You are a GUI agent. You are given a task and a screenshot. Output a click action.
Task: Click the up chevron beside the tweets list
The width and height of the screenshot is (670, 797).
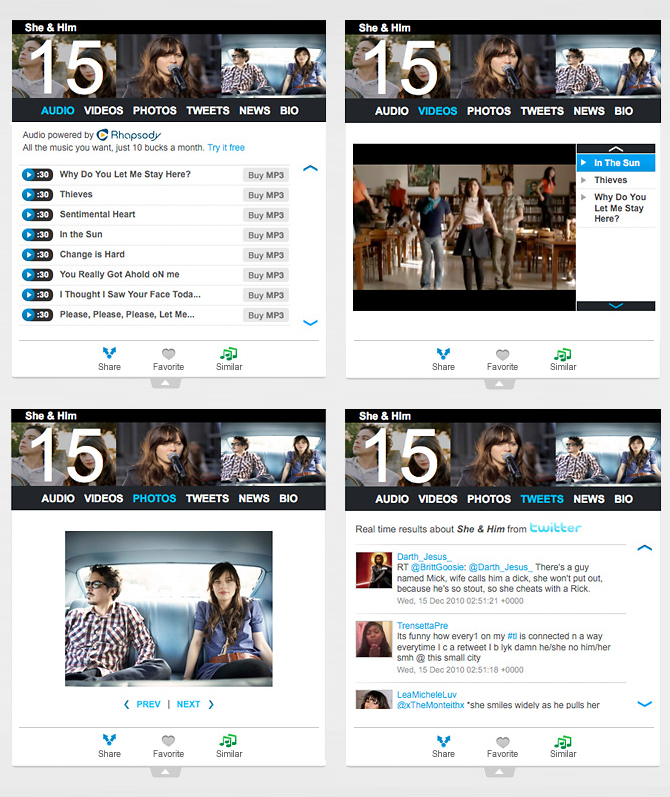(x=644, y=547)
